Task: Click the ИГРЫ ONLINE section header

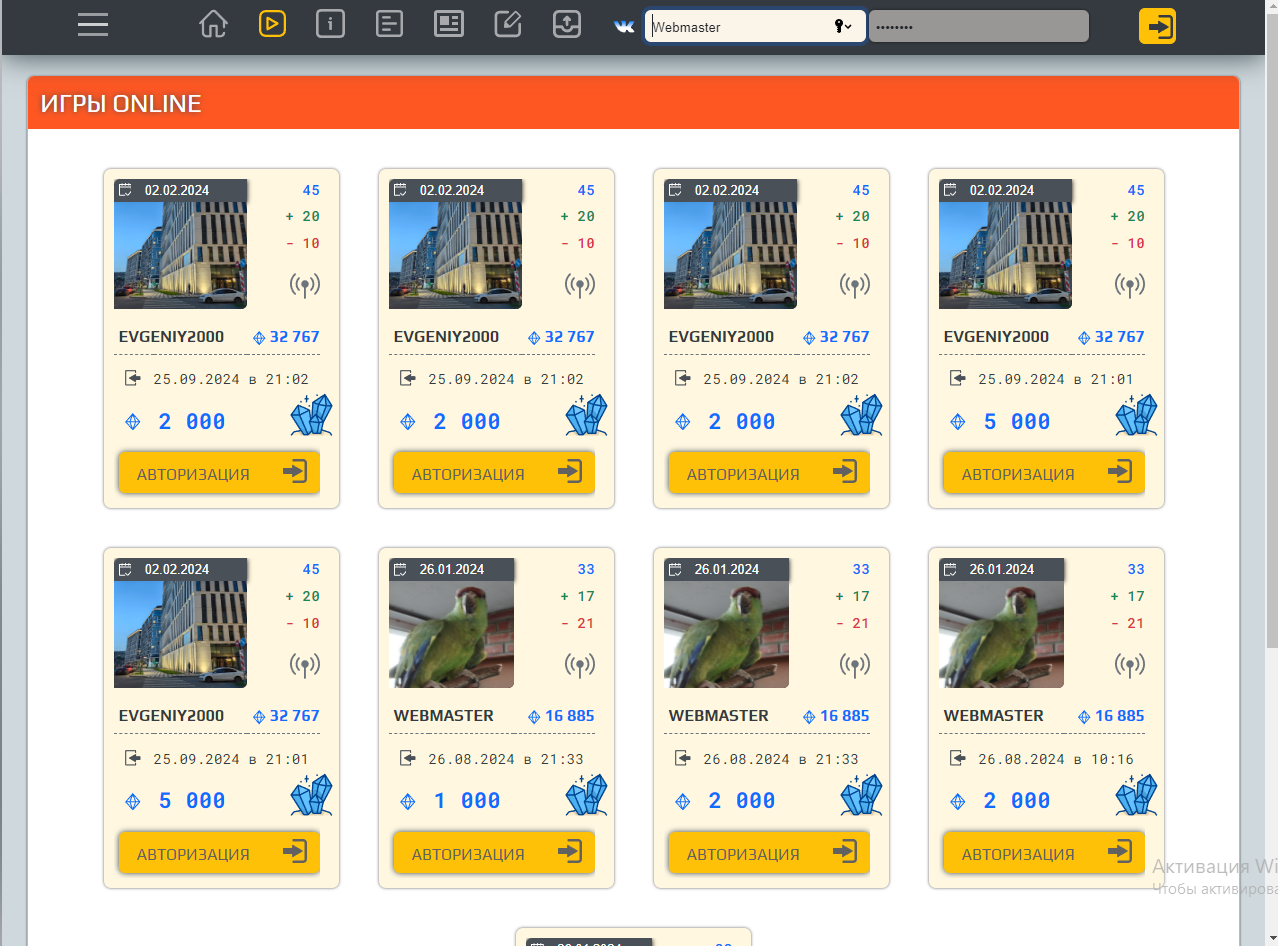Action: coord(633,103)
